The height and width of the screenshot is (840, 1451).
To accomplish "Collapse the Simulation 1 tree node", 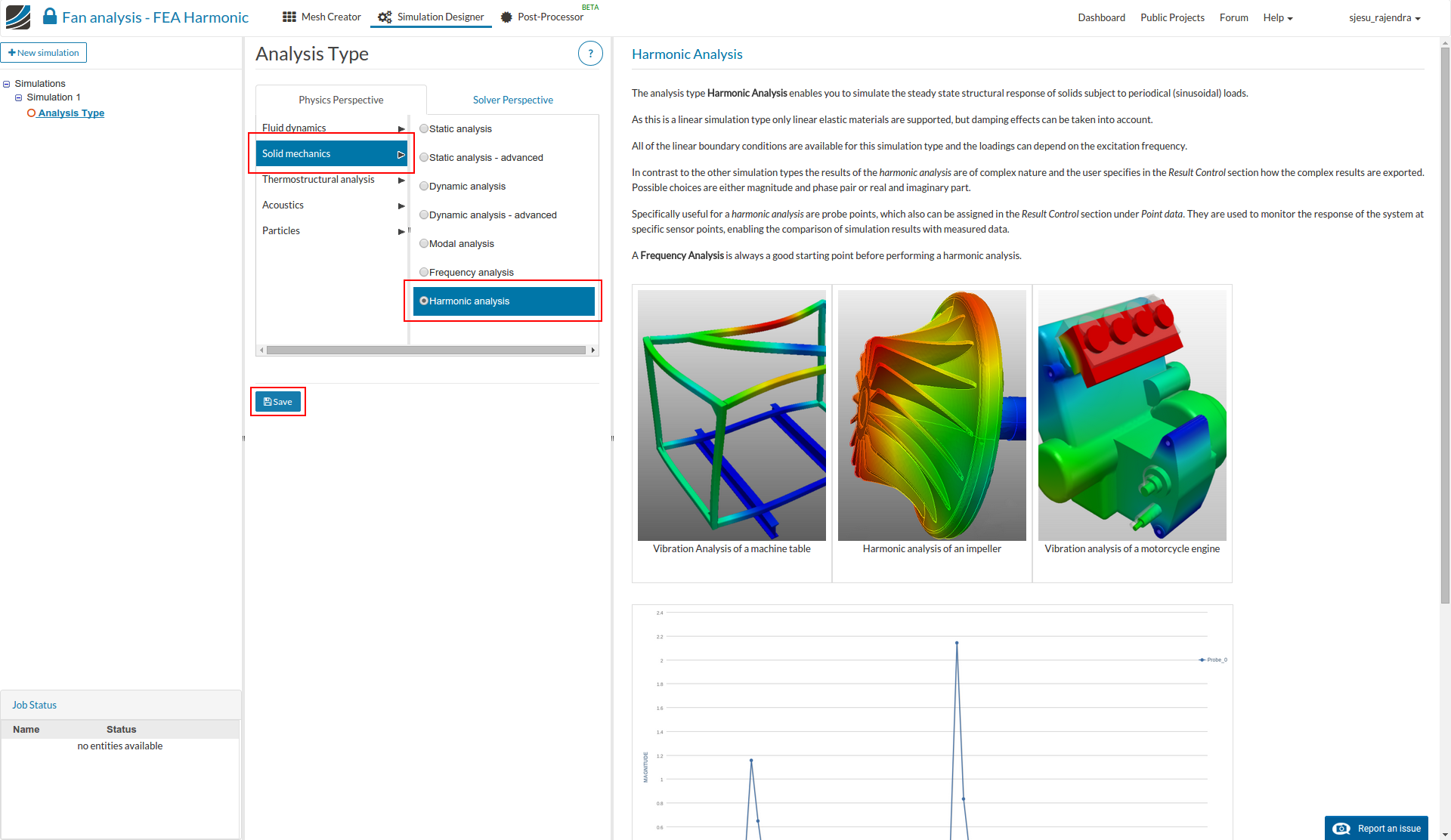I will pos(19,97).
